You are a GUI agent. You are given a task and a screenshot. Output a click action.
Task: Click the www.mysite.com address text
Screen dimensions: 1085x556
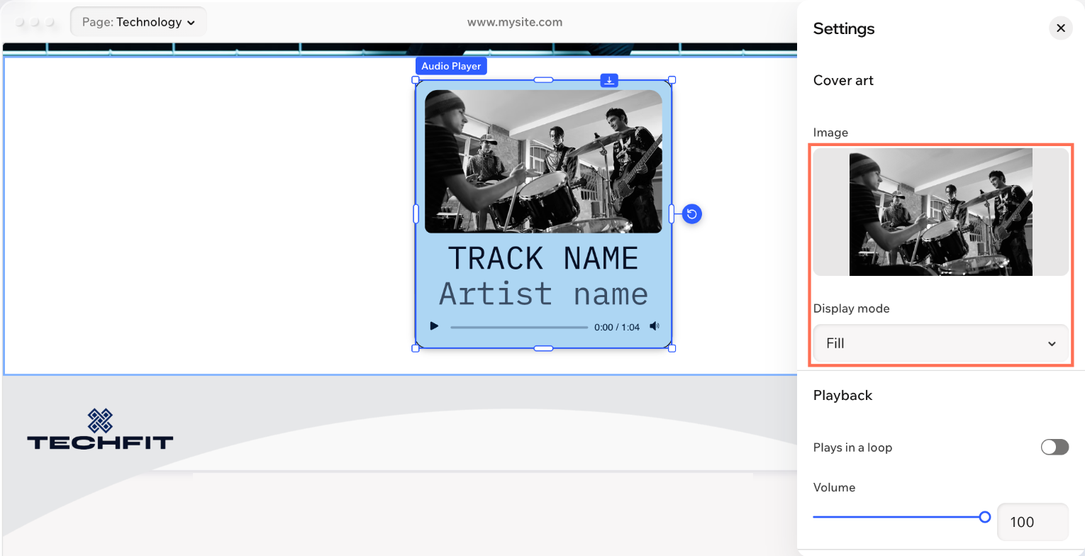pos(515,22)
